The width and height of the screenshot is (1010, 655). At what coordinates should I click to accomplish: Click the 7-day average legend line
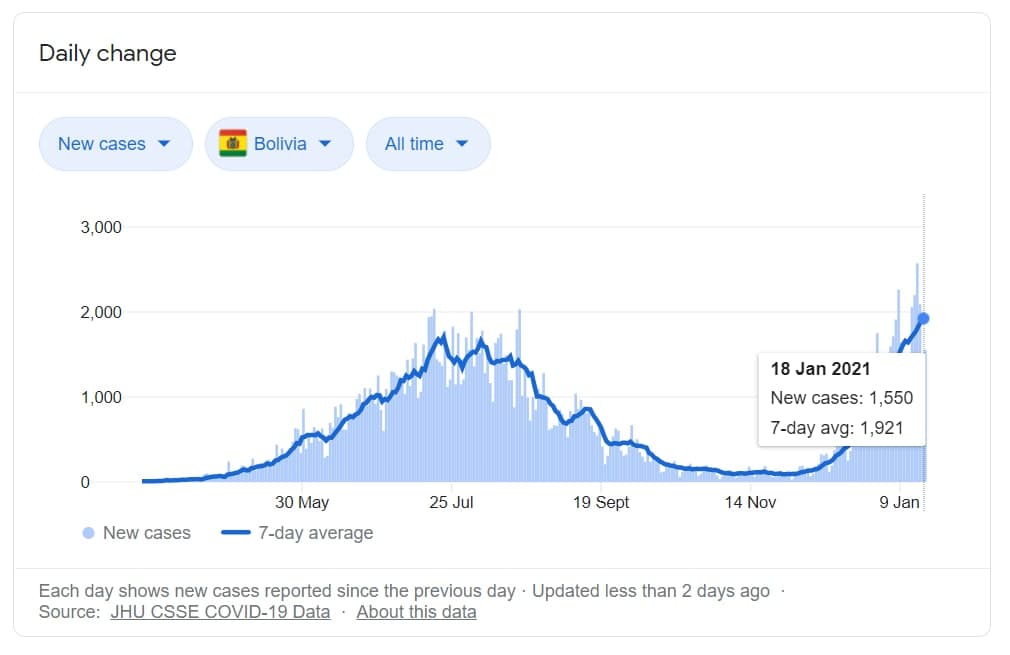235,533
